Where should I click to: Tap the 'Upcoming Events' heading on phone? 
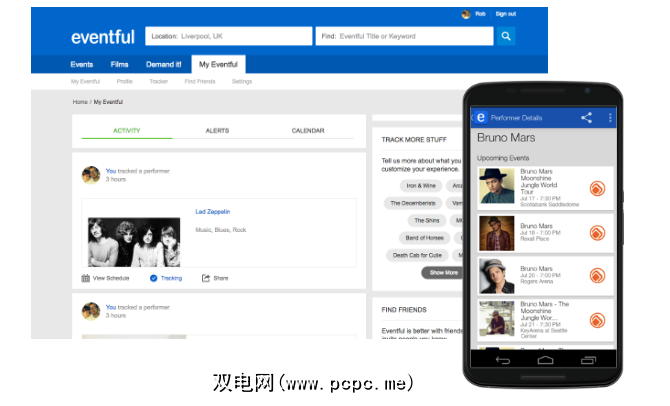click(x=503, y=158)
